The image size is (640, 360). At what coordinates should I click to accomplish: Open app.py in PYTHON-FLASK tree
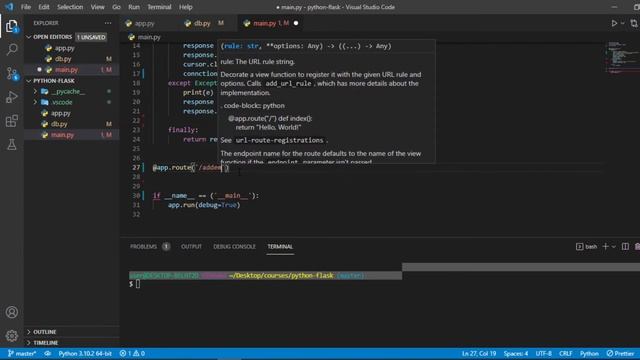[60, 113]
